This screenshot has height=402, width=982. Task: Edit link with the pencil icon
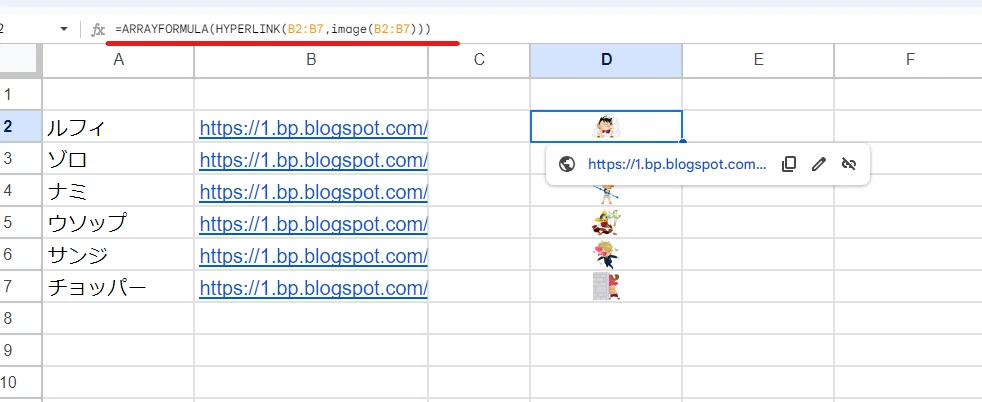pyautogui.click(x=819, y=164)
